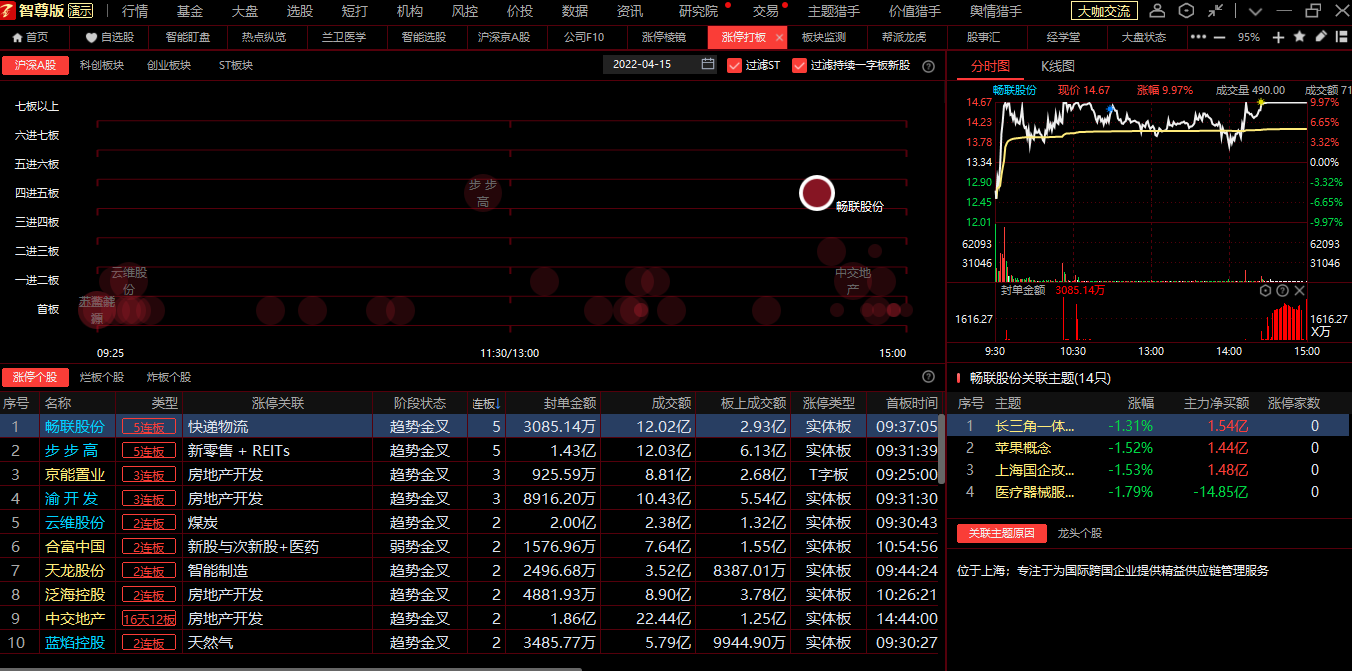Click the layout panel icon
1352x671 pixels.
1340,36
